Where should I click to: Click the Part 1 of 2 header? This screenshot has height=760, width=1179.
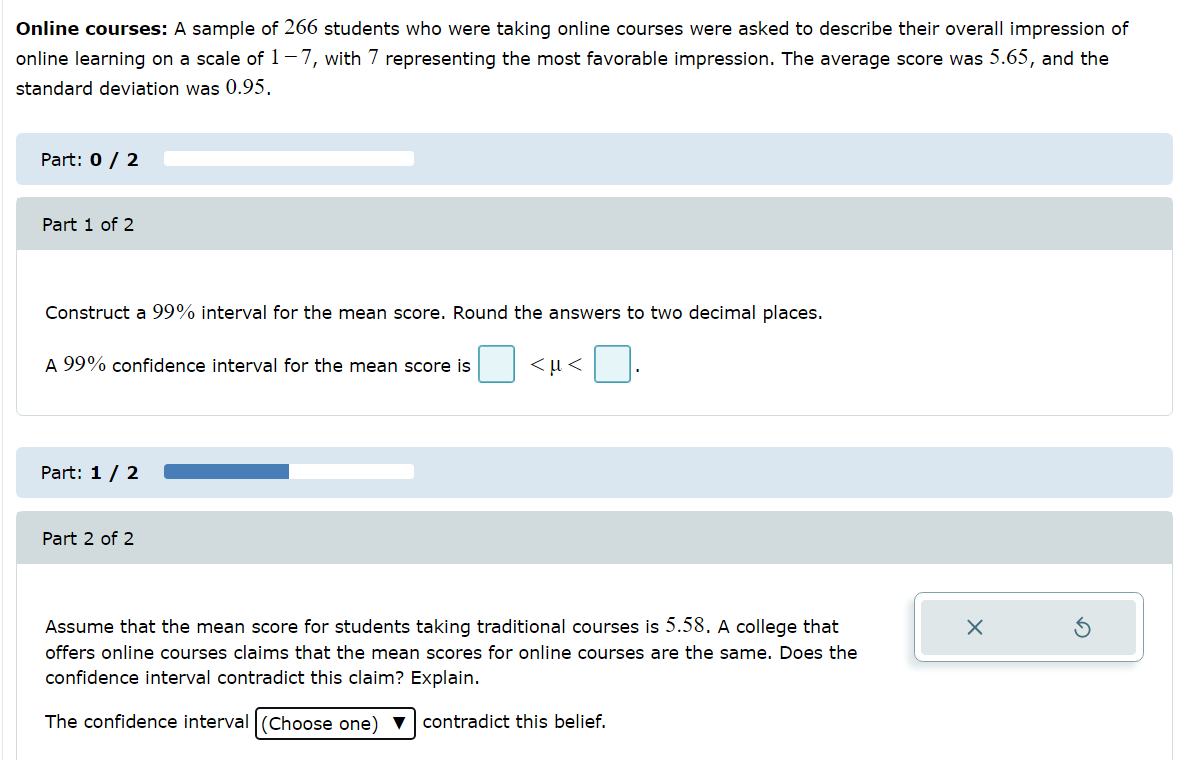(x=88, y=224)
